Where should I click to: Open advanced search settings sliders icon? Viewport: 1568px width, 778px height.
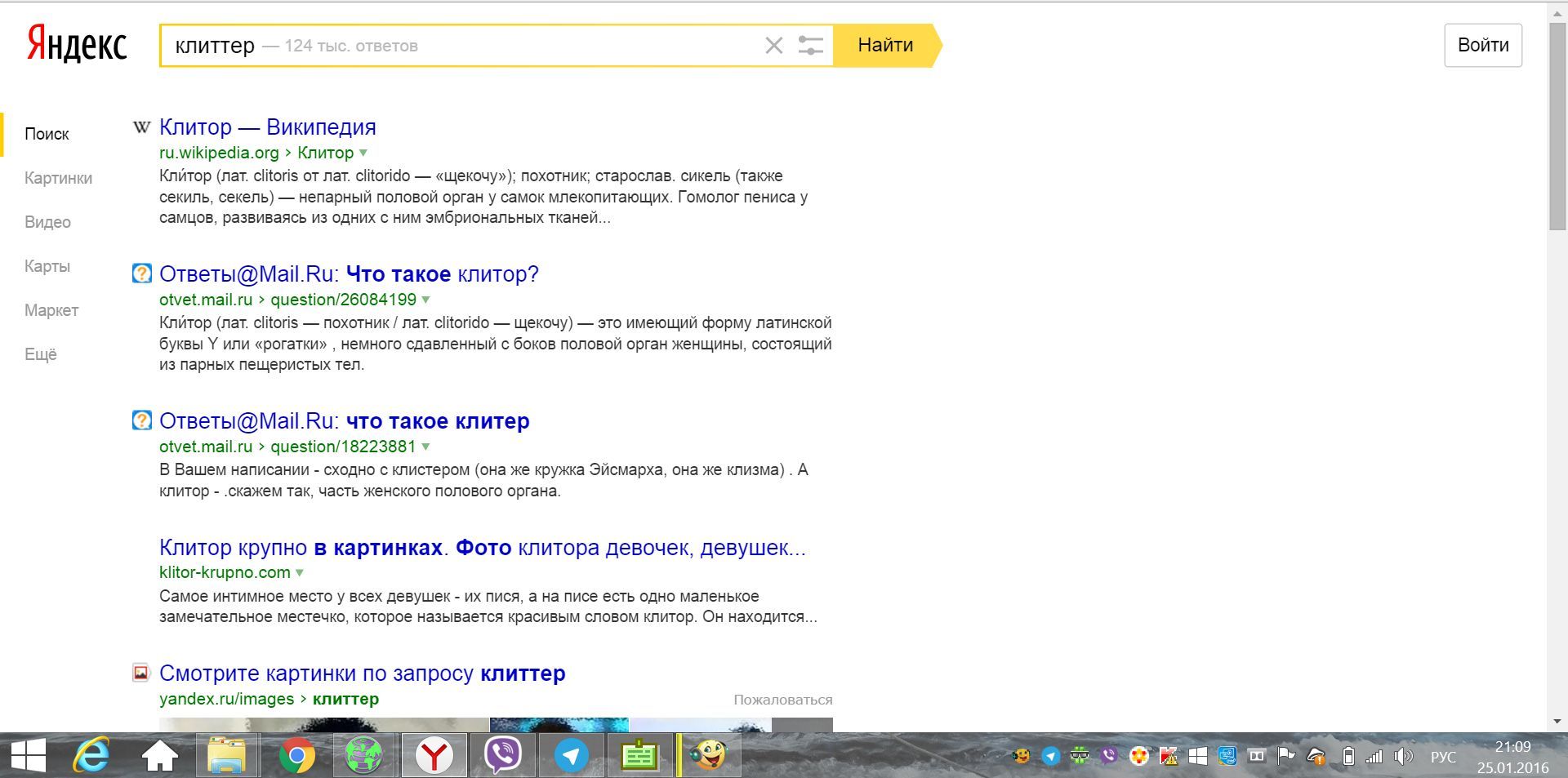pos(810,46)
